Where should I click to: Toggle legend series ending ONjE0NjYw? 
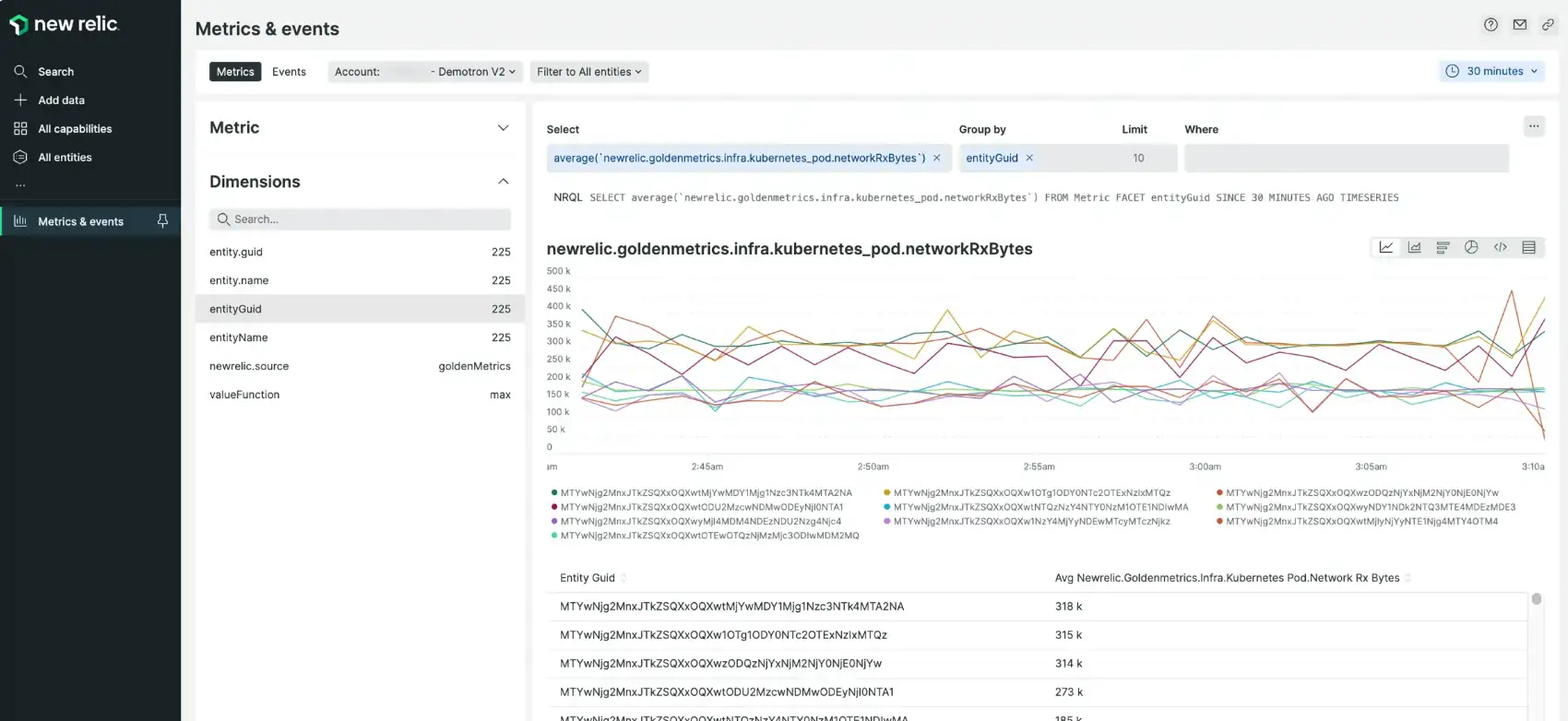pyautogui.click(x=1358, y=493)
